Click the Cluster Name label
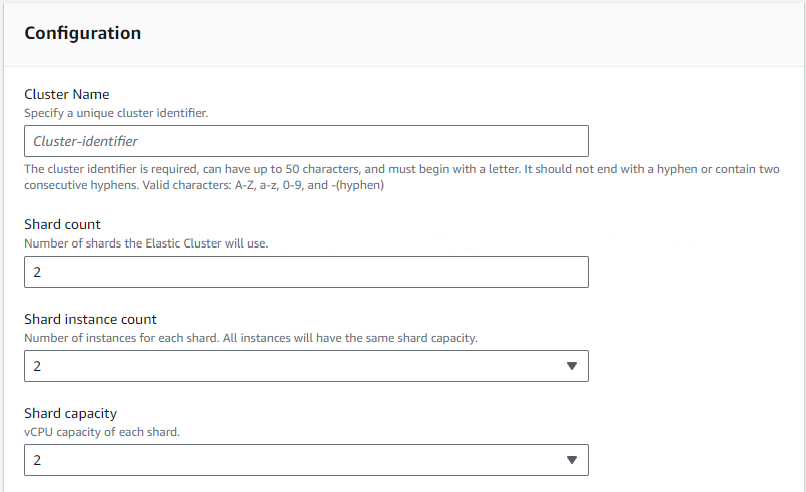 tap(67, 95)
